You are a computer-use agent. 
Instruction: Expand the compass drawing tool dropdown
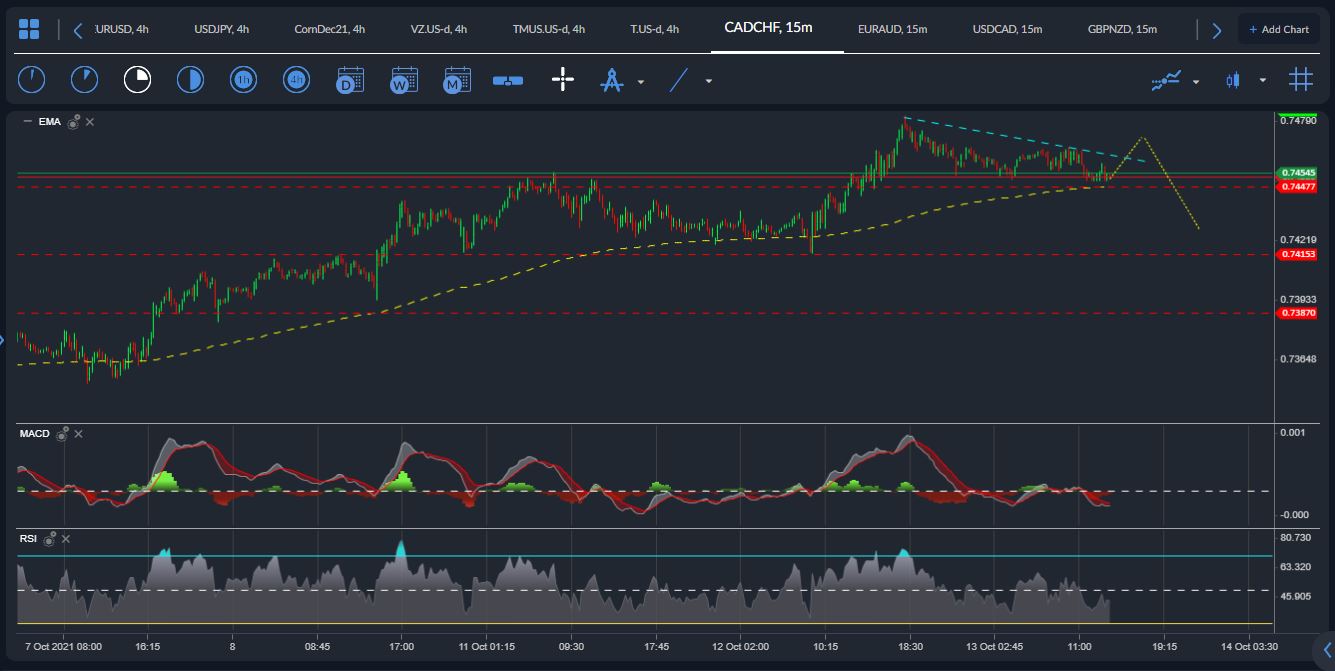point(641,81)
